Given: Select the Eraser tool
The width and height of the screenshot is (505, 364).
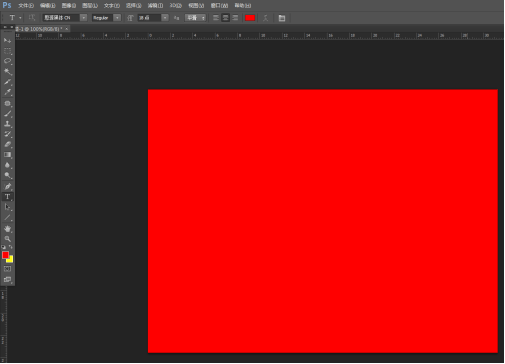Looking at the screenshot, I should click(x=7, y=144).
